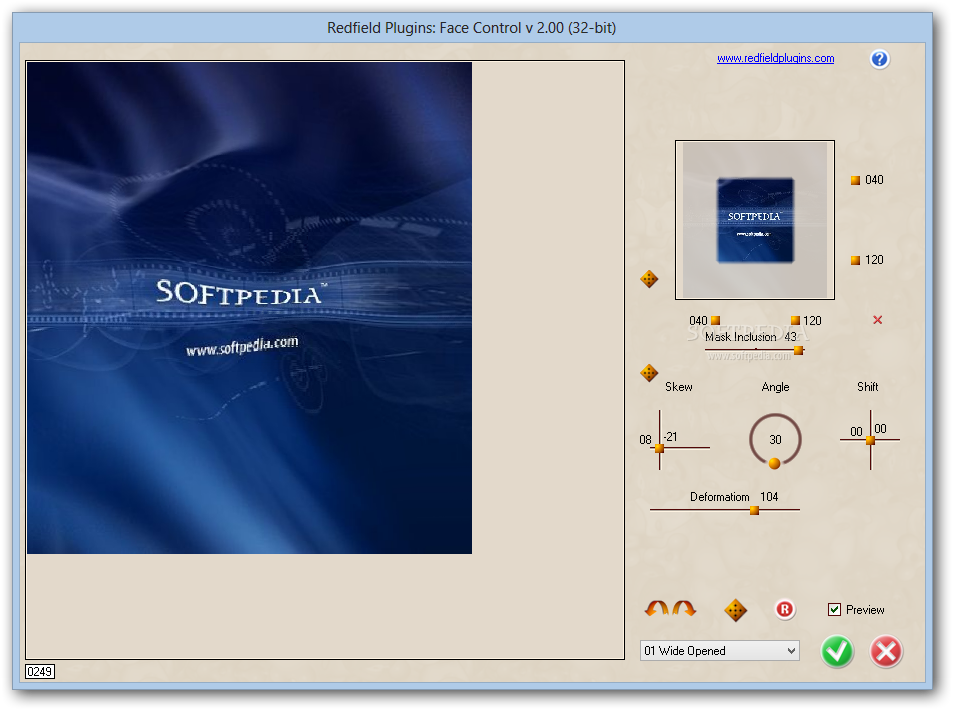The height and width of the screenshot is (710, 953).
Task: Cancel with the red X button
Action: pos(886,652)
